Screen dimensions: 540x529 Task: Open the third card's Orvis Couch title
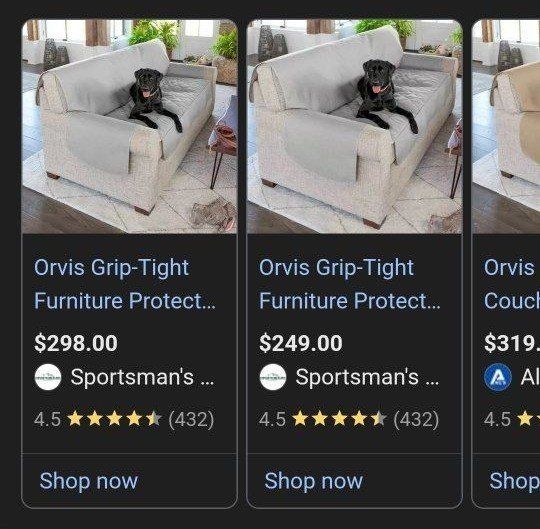tap(512, 284)
